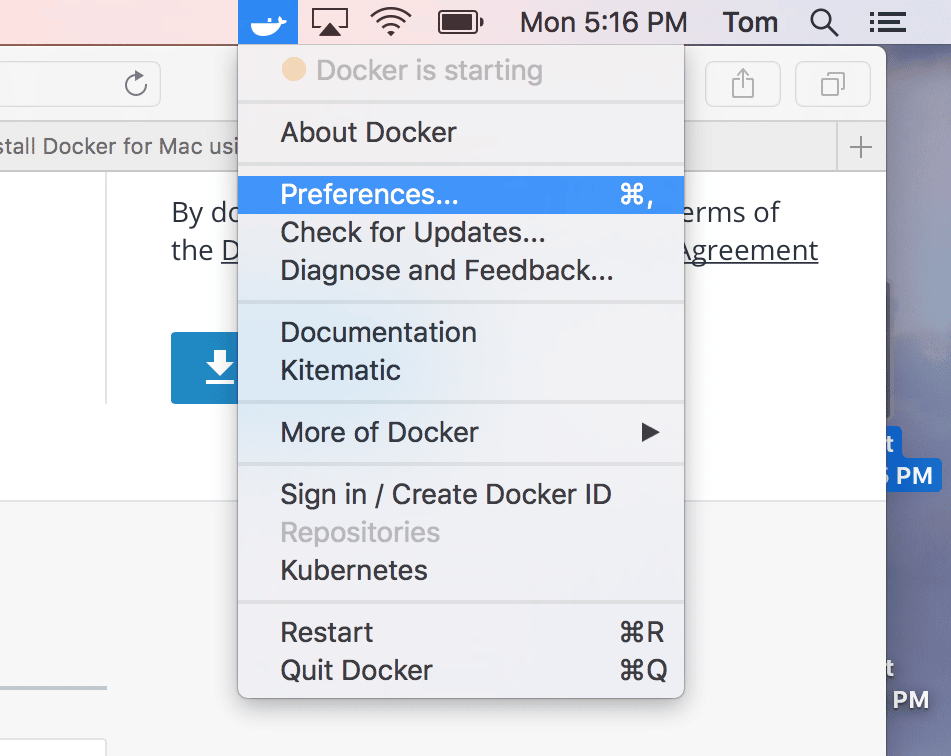Open the Tom user menu
Screen dimensions: 951x756
pos(750,22)
